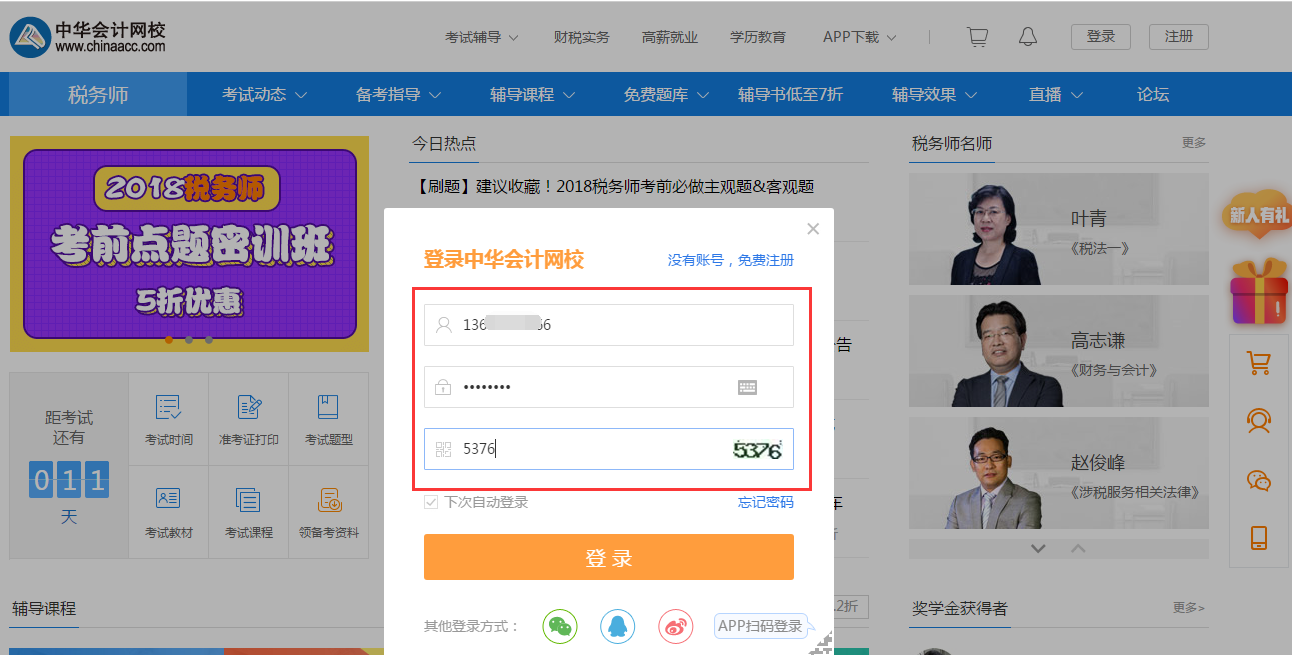Open the sidebar mobile phone icon
This screenshot has height=655, width=1292.
point(1259,537)
